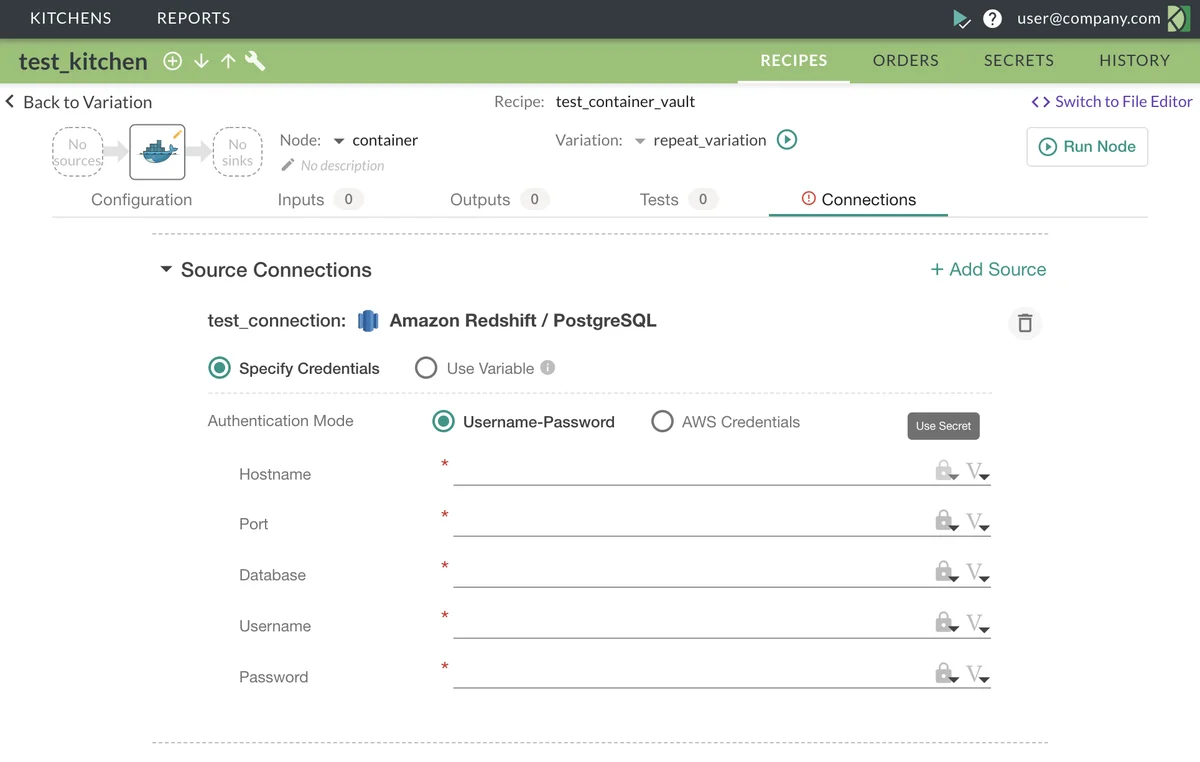Click the lock icon on the Password field
Image resolution: width=1200 pixels, height=762 pixels.
pos(944,673)
